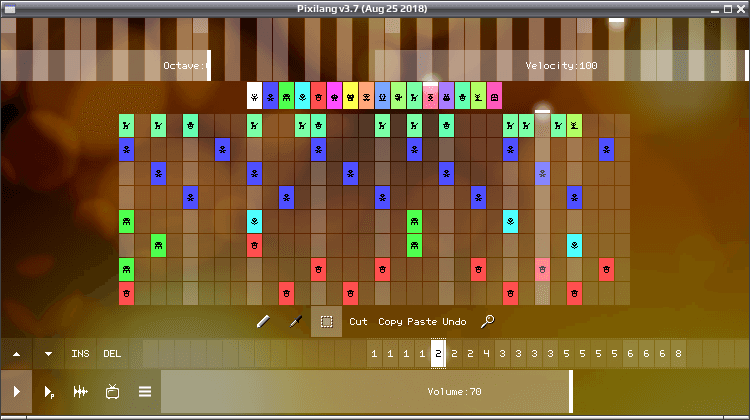Choose the light blue palette instrument
750x420 pixels.
point(383,97)
